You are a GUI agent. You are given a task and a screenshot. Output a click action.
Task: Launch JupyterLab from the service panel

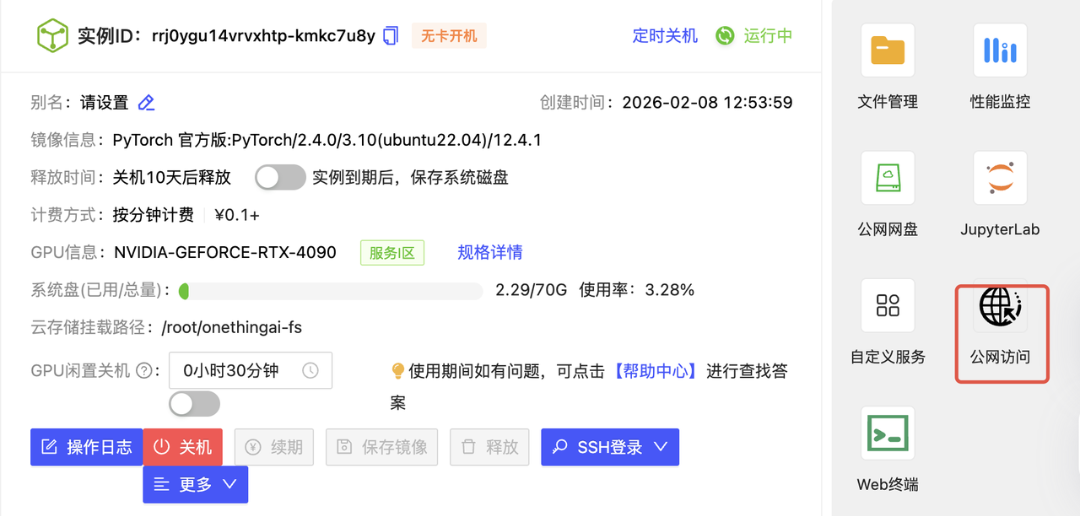(1000, 179)
